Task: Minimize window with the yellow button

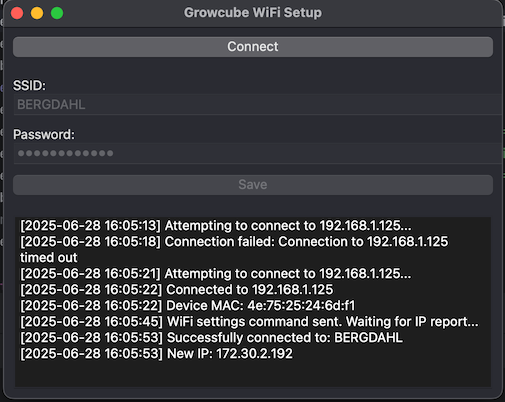Action: (x=37, y=13)
